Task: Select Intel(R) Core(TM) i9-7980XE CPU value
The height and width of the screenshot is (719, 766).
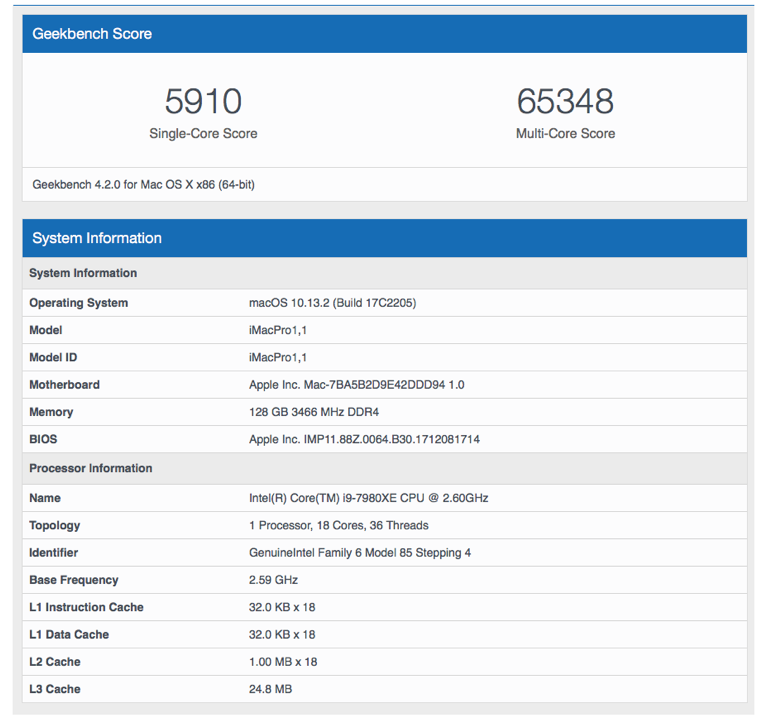Action: pyautogui.click(x=369, y=498)
